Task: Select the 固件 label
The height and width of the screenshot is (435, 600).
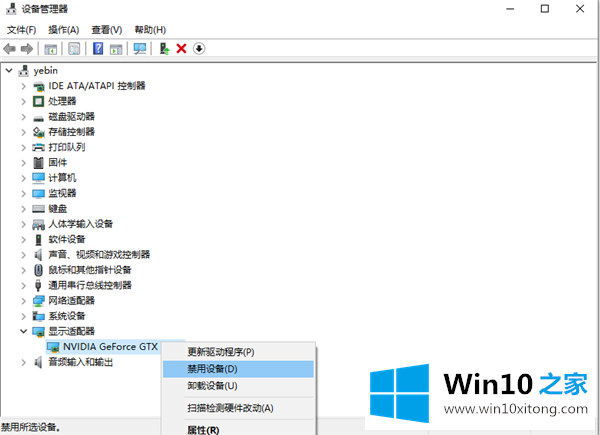Action: tap(58, 163)
